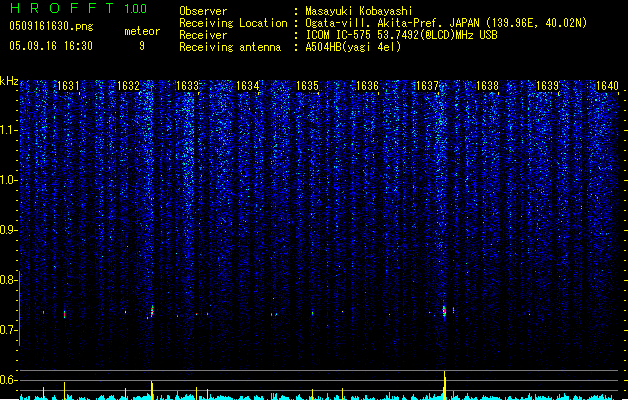Screen dimensions: 629x400
Task: Click the 1.0 kHz axis label
Action: (x=8, y=180)
